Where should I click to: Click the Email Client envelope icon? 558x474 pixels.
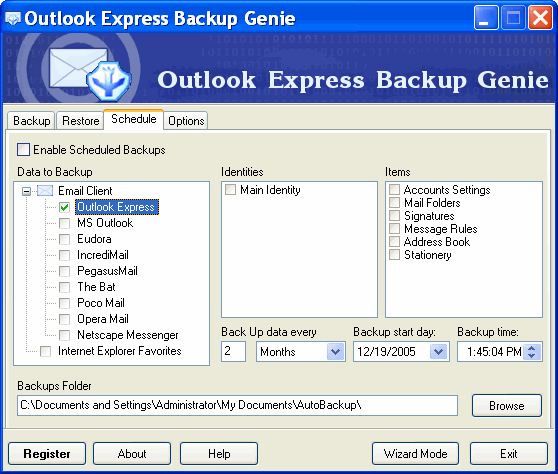45,191
